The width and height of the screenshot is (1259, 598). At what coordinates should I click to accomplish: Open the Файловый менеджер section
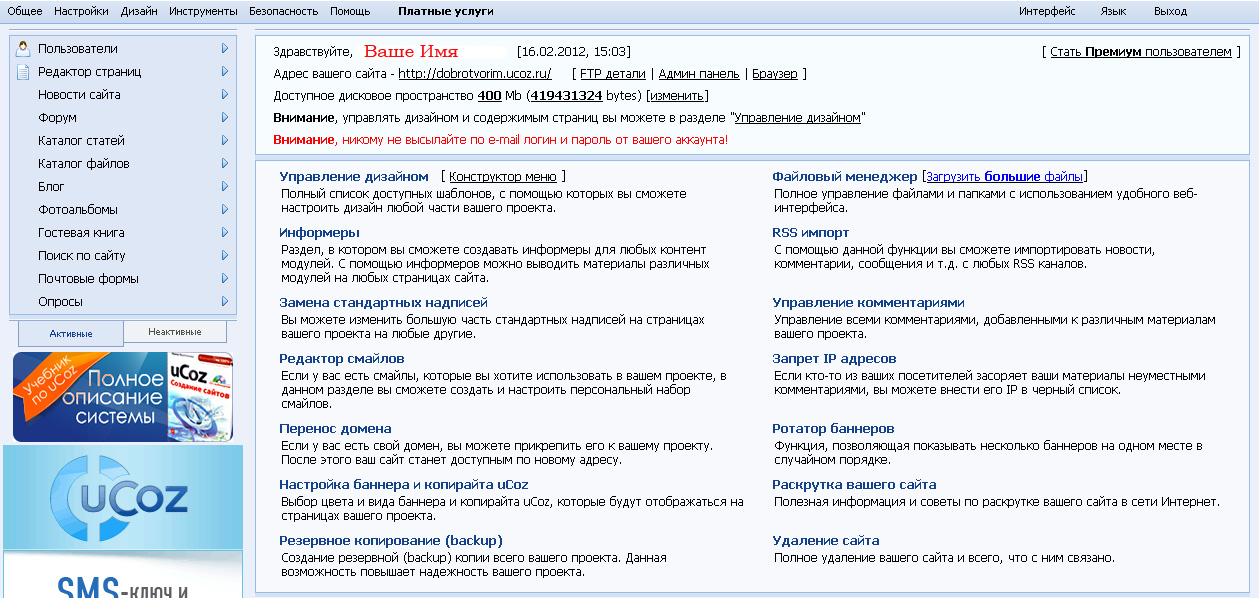point(844,176)
